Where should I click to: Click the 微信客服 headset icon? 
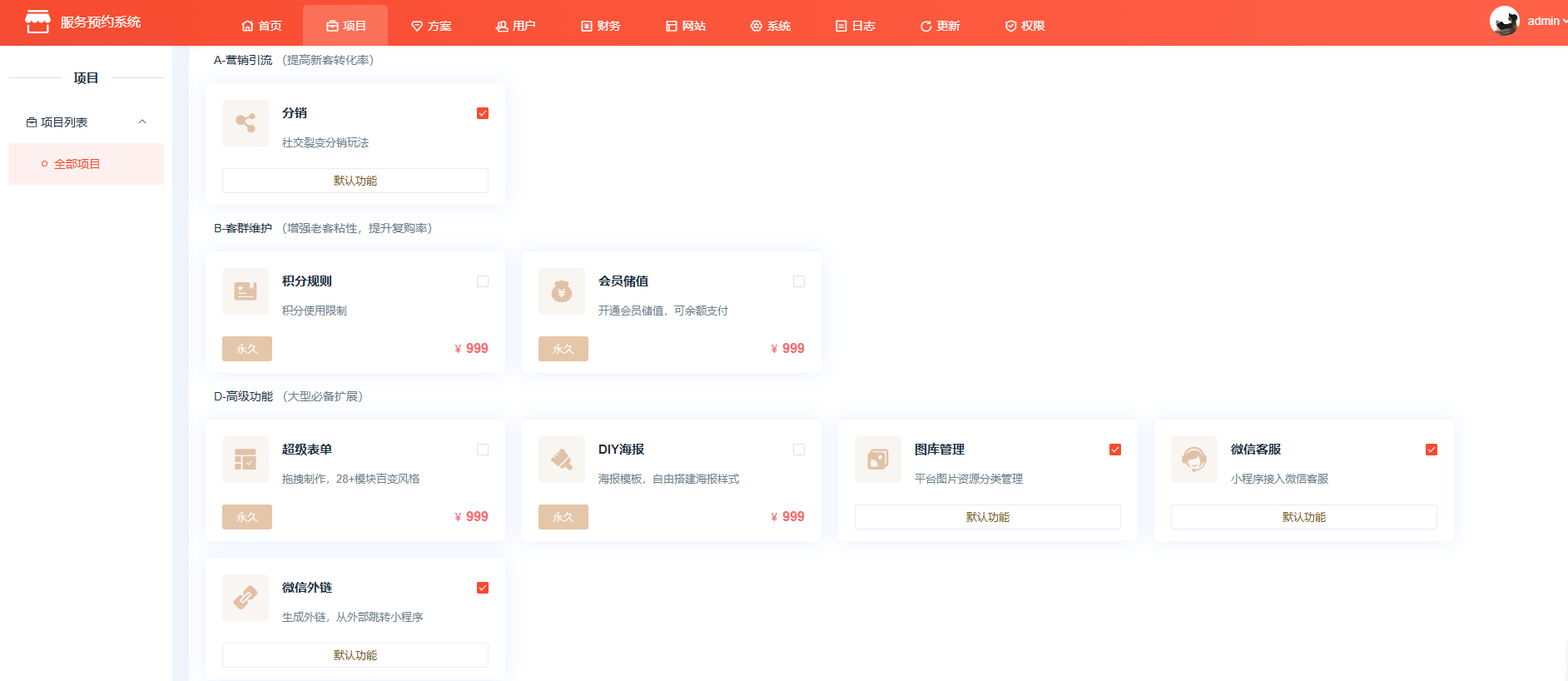click(x=1194, y=460)
